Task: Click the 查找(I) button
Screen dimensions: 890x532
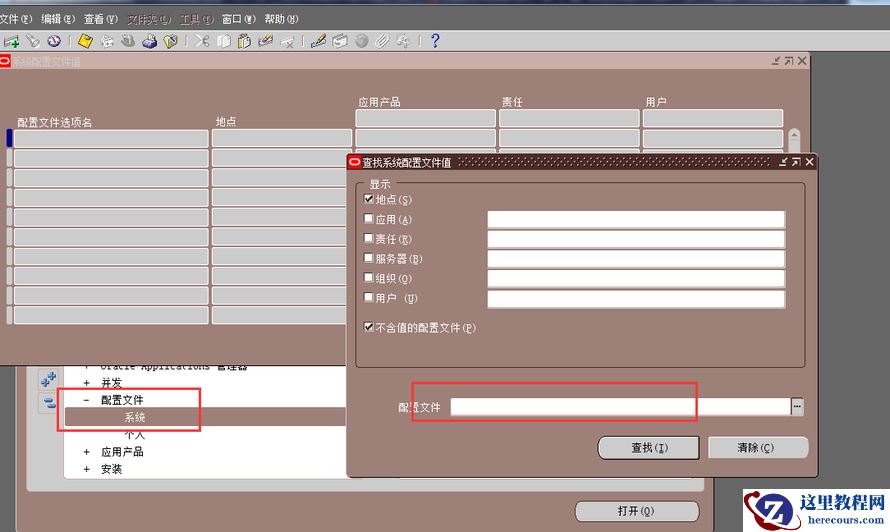Action: coord(649,447)
